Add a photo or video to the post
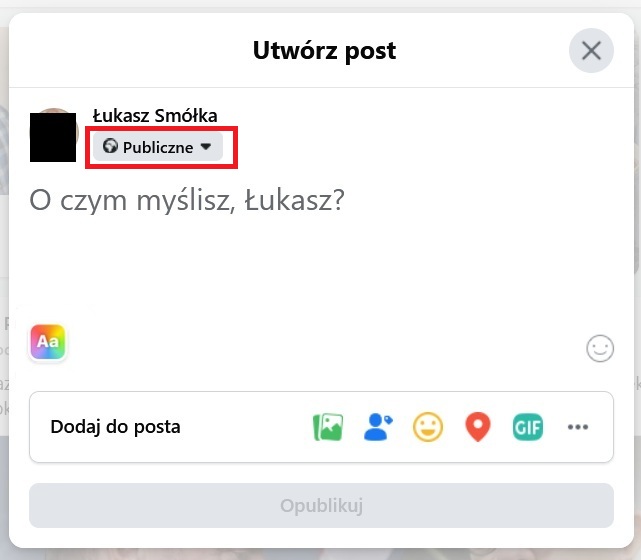Screen dimensions: 641x560 tap(328, 427)
